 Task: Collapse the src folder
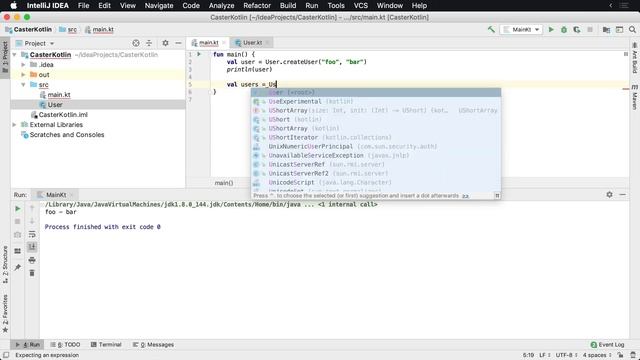[x=23, y=84]
